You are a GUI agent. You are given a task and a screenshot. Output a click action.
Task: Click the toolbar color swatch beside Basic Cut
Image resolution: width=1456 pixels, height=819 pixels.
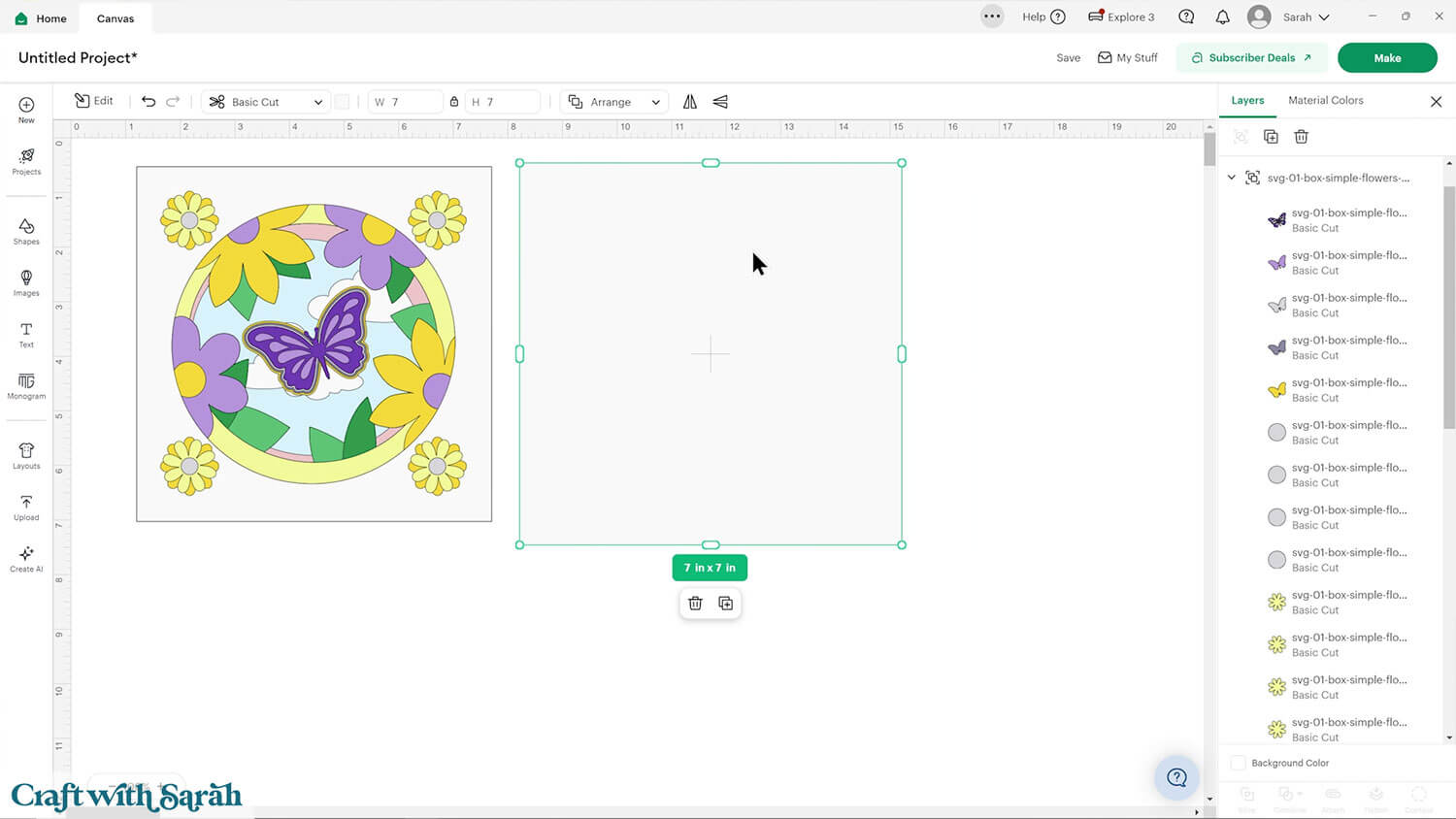[342, 102]
